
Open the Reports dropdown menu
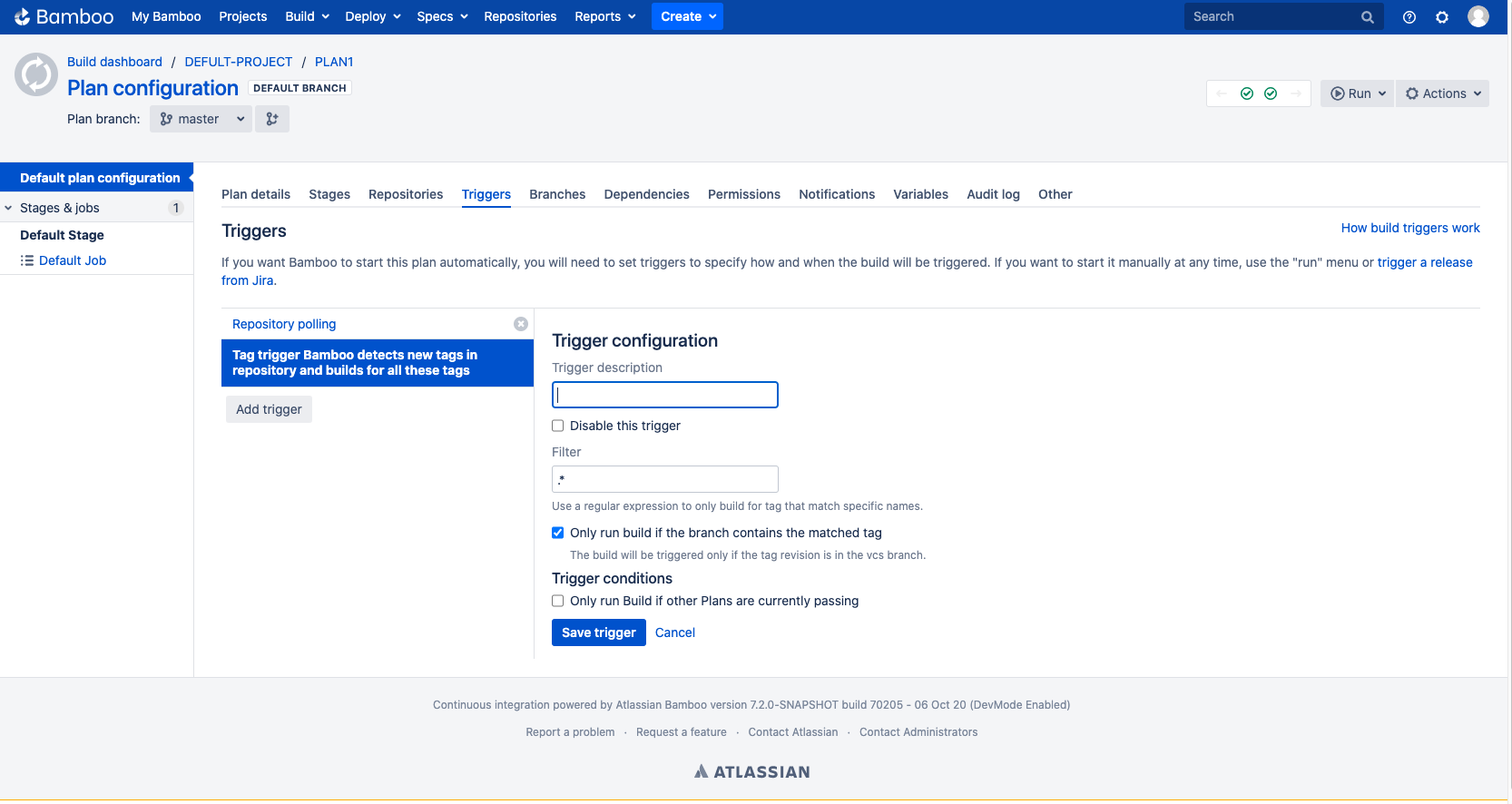(604, 16)
